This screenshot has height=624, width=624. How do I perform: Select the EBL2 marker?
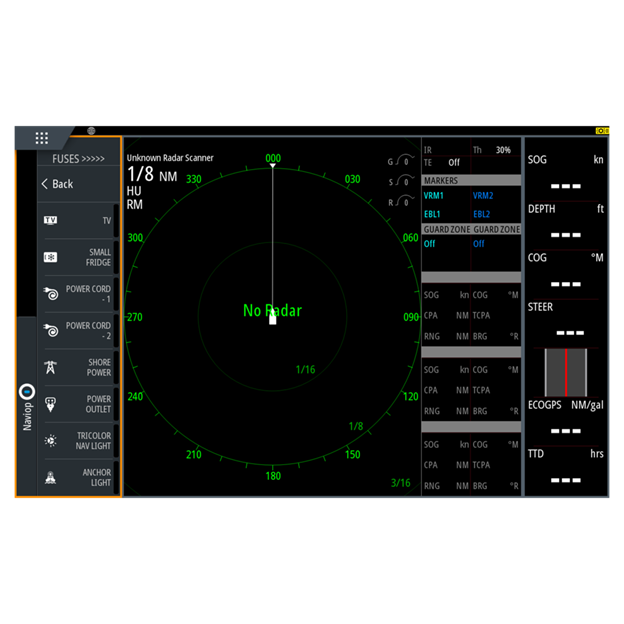point(482,214)
